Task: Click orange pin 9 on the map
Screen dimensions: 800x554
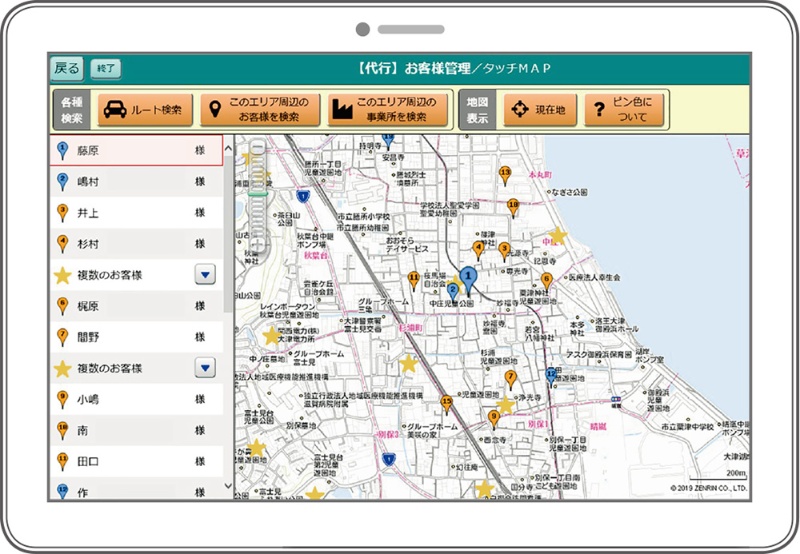Action: [493, 418]
